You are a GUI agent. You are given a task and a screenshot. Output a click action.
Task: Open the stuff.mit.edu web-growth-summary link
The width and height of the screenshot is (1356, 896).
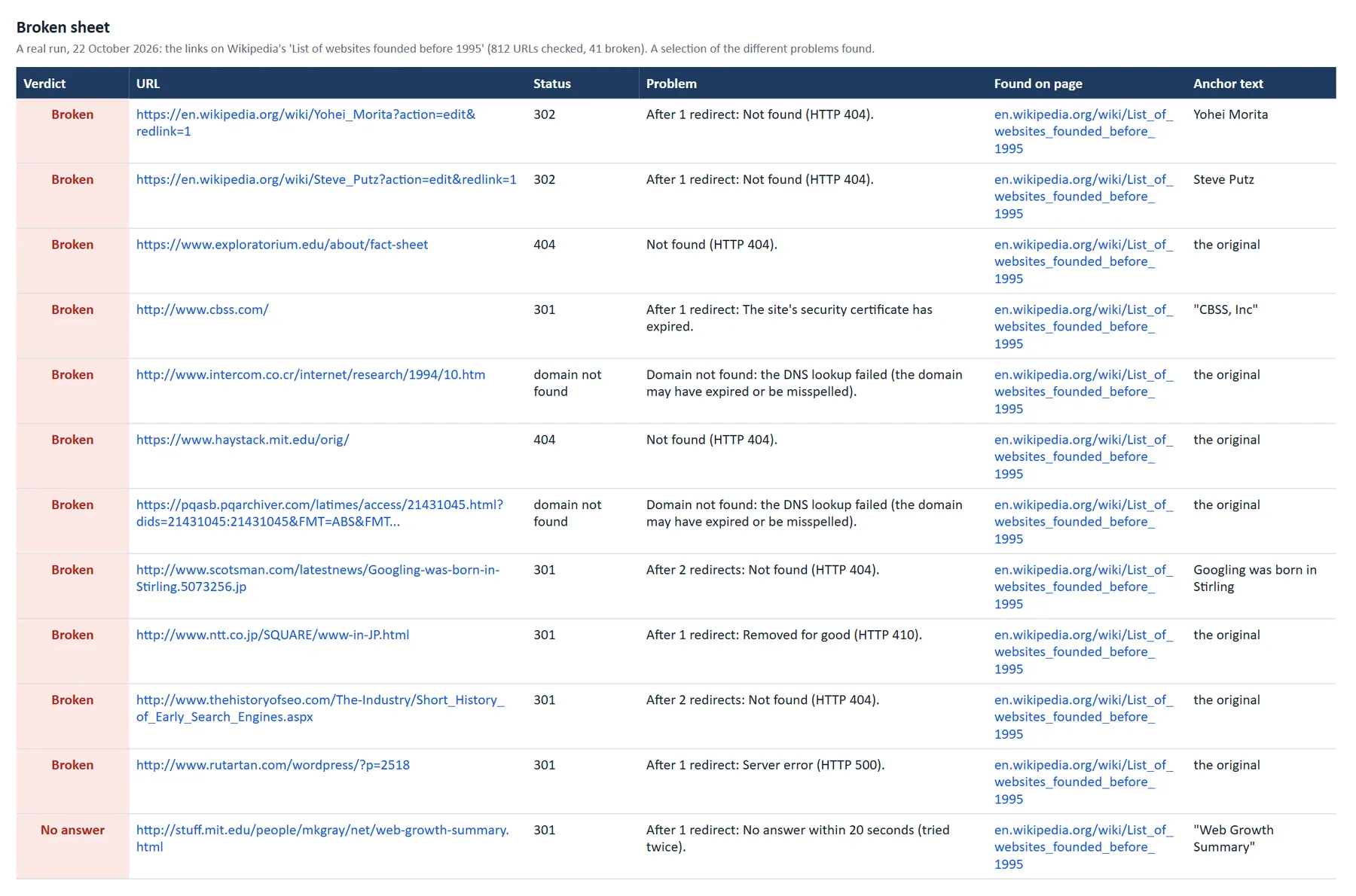pyautogui.click(x=322, y=838)
